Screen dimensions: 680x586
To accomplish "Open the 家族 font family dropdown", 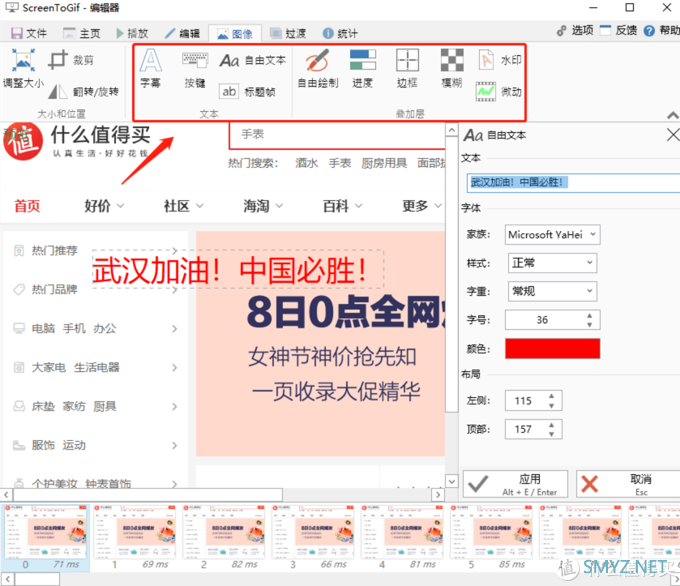I will click(x=552, y=235).
